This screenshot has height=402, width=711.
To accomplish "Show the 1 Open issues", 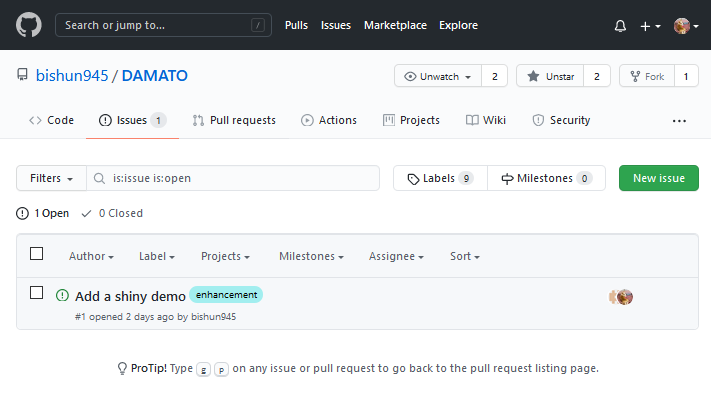I will pos(43,213).
